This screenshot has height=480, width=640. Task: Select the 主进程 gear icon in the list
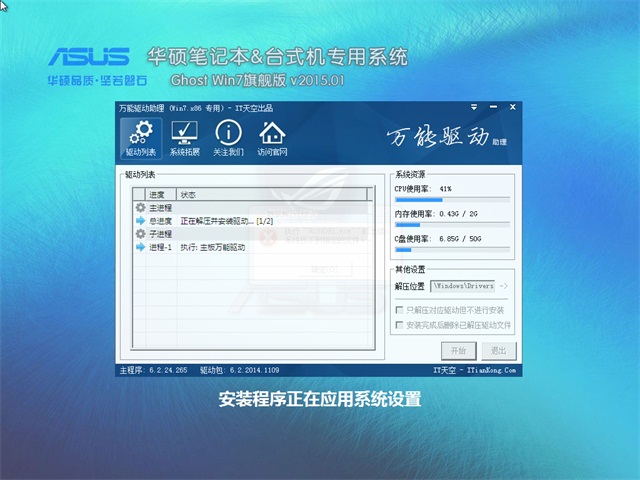pyautogui.click(x=140, y=207)
